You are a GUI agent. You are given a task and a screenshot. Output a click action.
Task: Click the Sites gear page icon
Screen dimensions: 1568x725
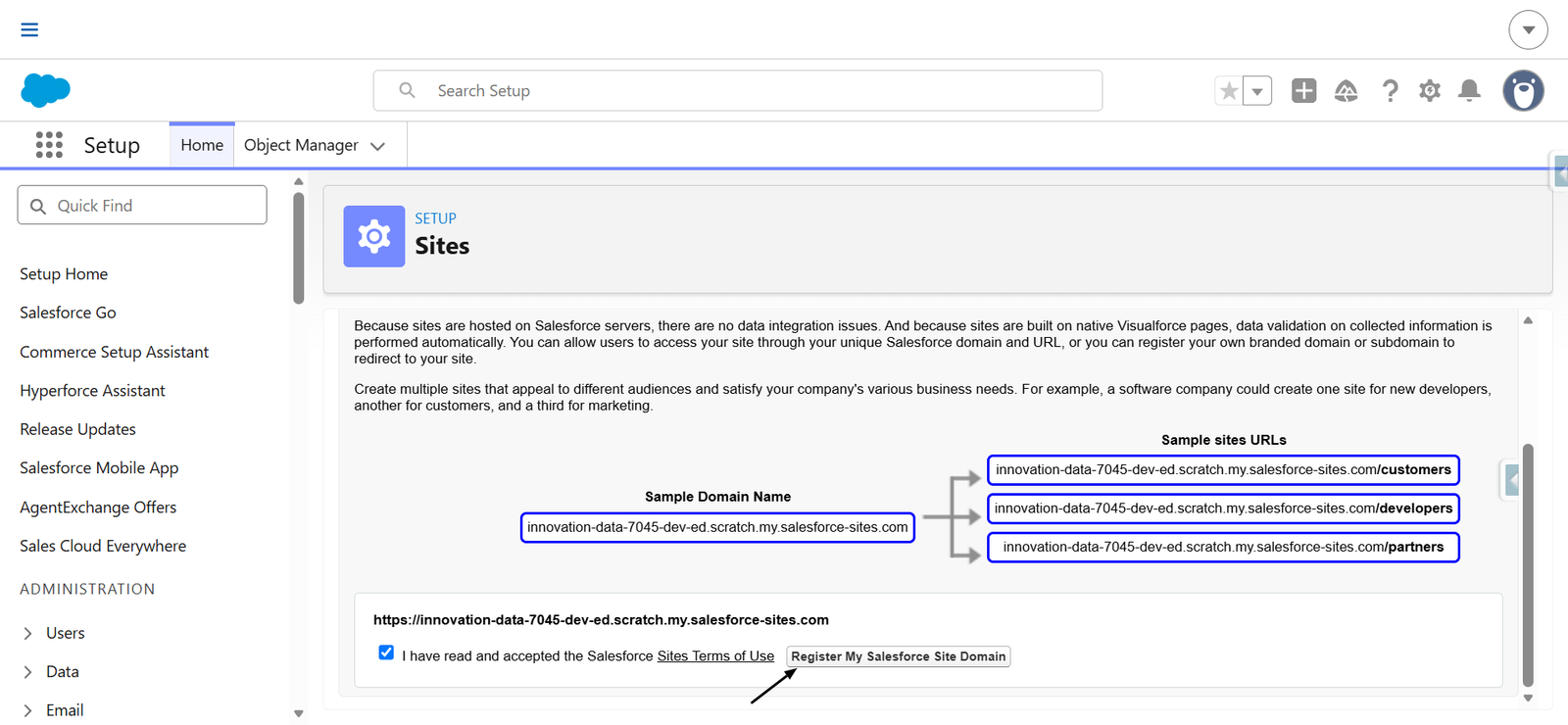(x=374, y=236)
